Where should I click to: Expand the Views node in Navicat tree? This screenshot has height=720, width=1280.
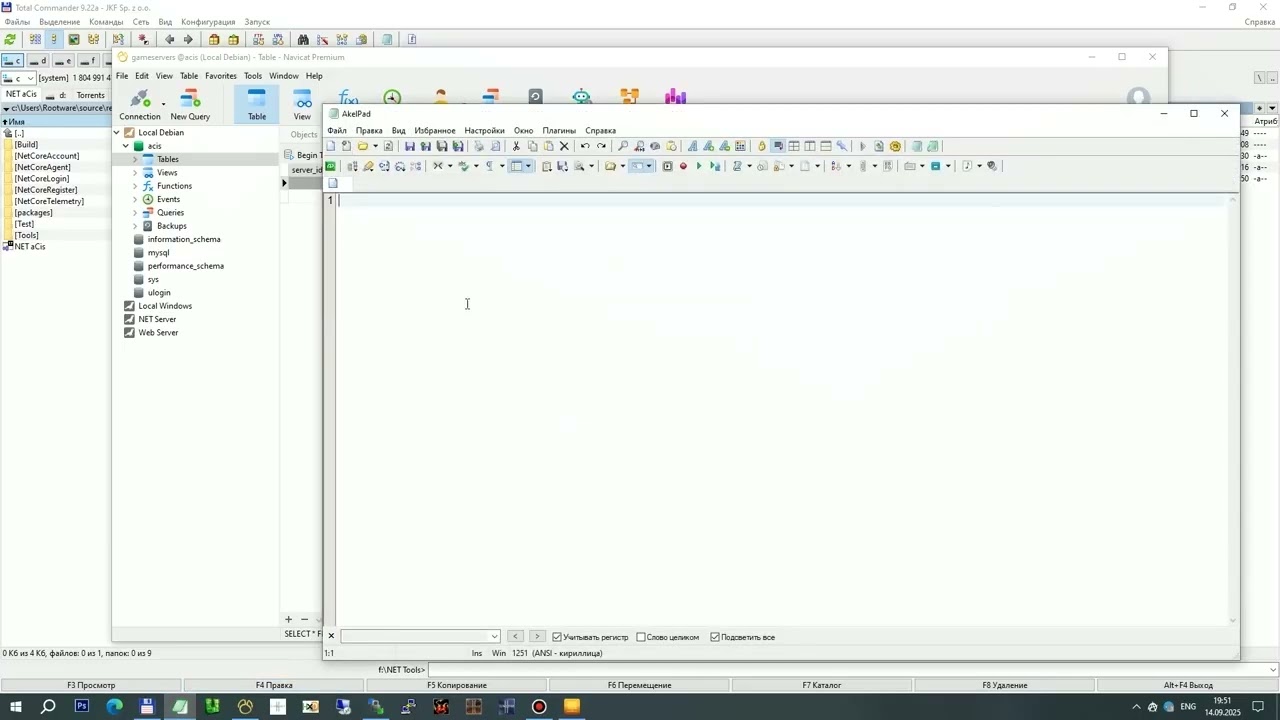[x=135, y=172]
